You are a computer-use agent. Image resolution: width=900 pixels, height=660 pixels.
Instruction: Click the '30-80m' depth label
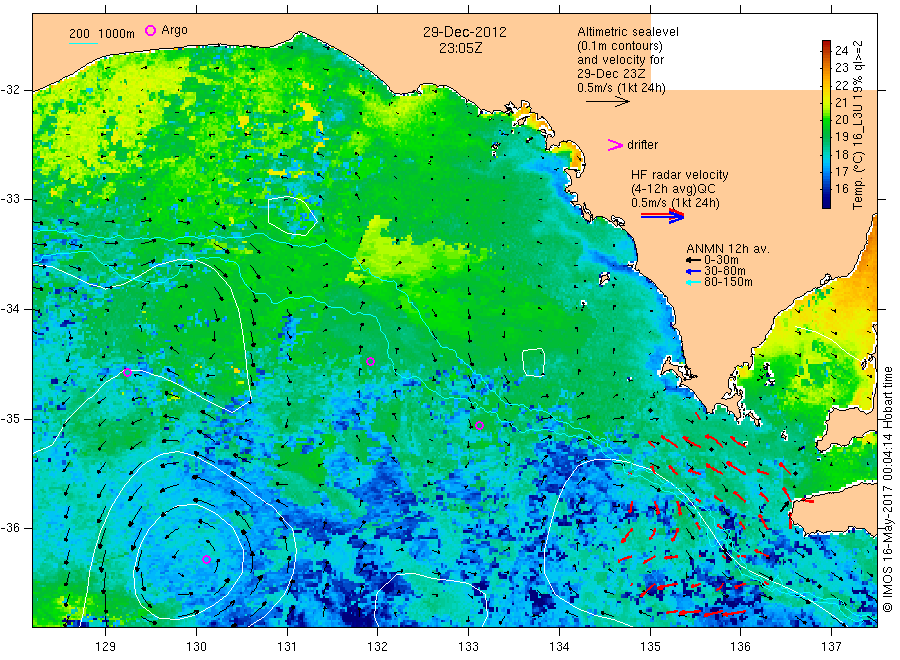pyautogui.click(x=725, y=271)
